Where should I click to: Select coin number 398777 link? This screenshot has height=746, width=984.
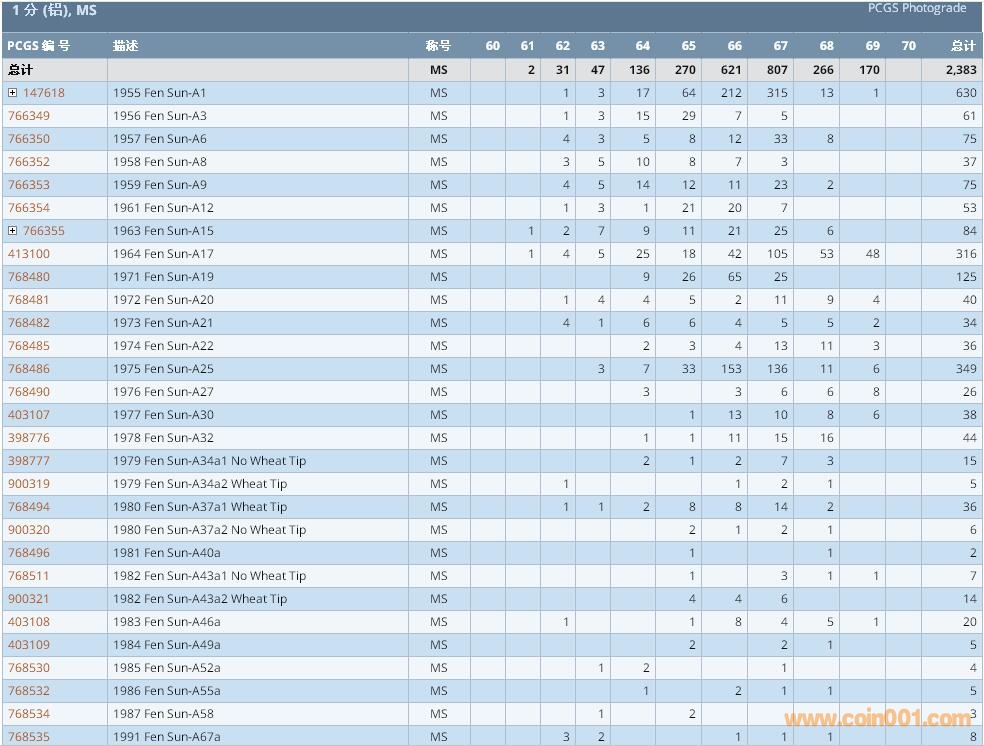(29, 461)
